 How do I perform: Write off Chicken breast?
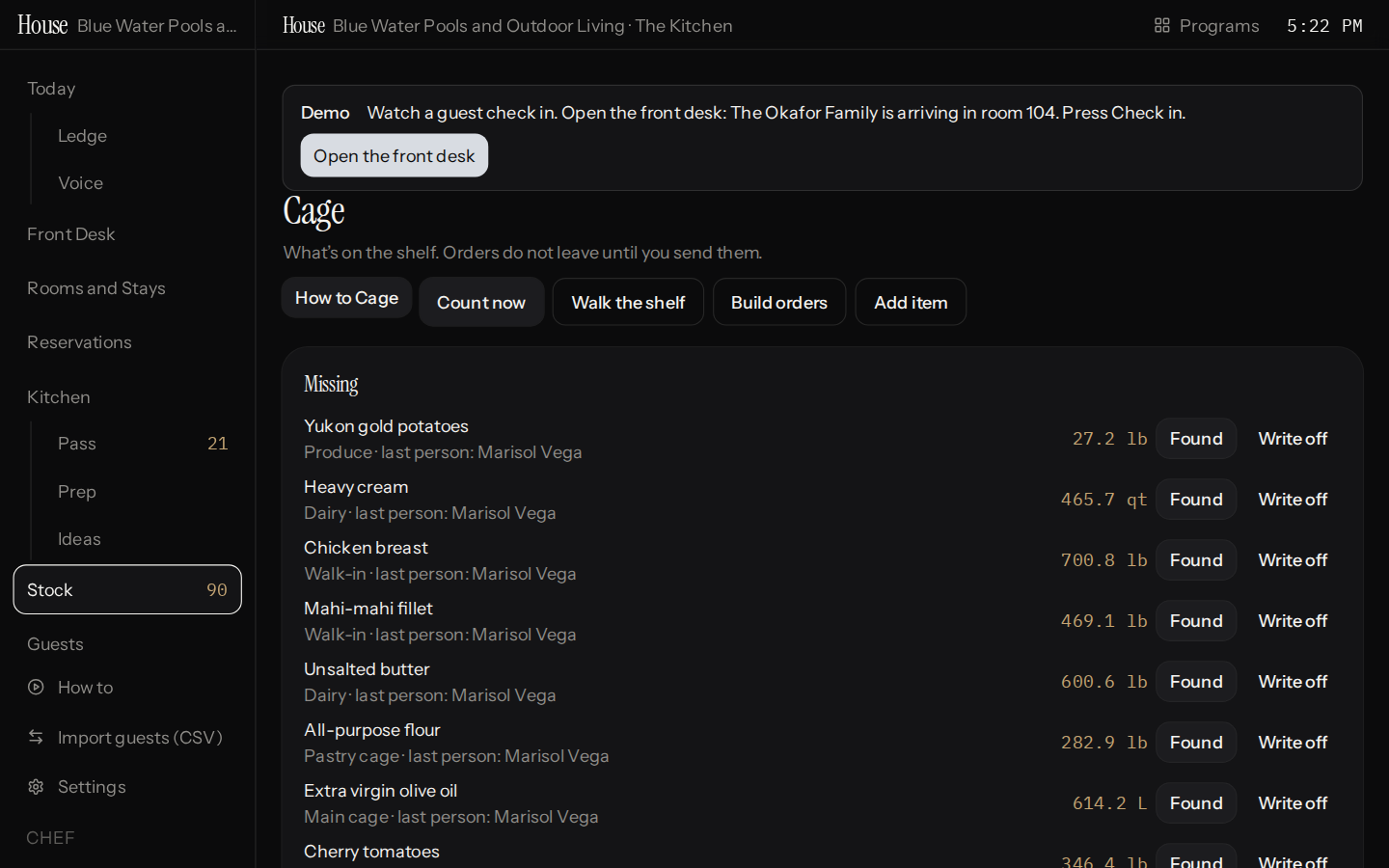point(1293,560)
